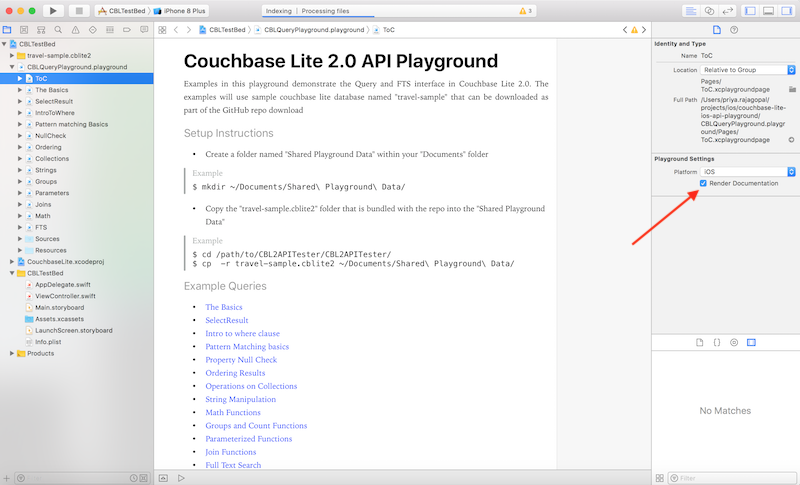Open the Report navigator

pyautogui.click(x=144, y=30)
